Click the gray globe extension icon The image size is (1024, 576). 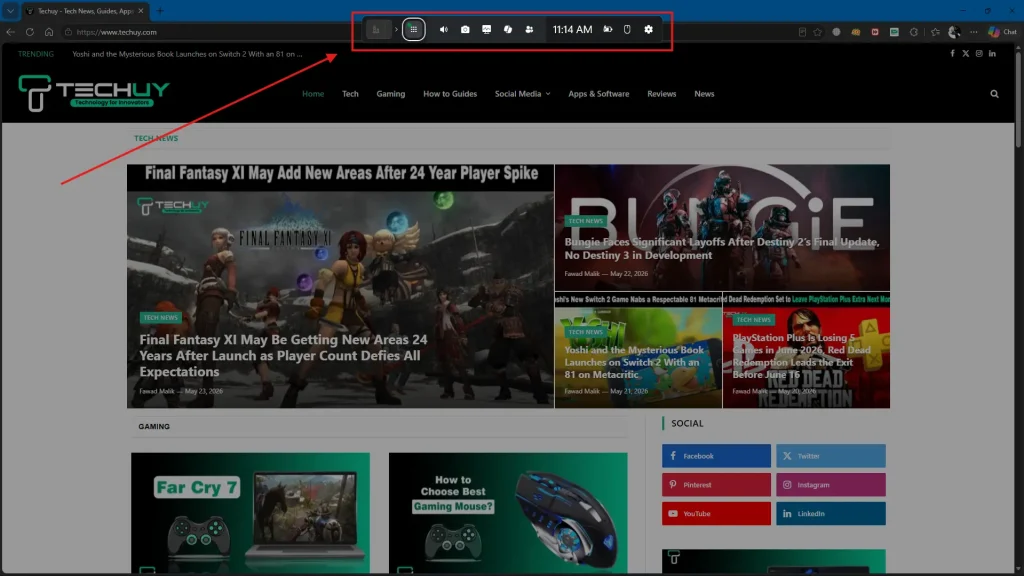pyautogui.click(x=836, y=31)
